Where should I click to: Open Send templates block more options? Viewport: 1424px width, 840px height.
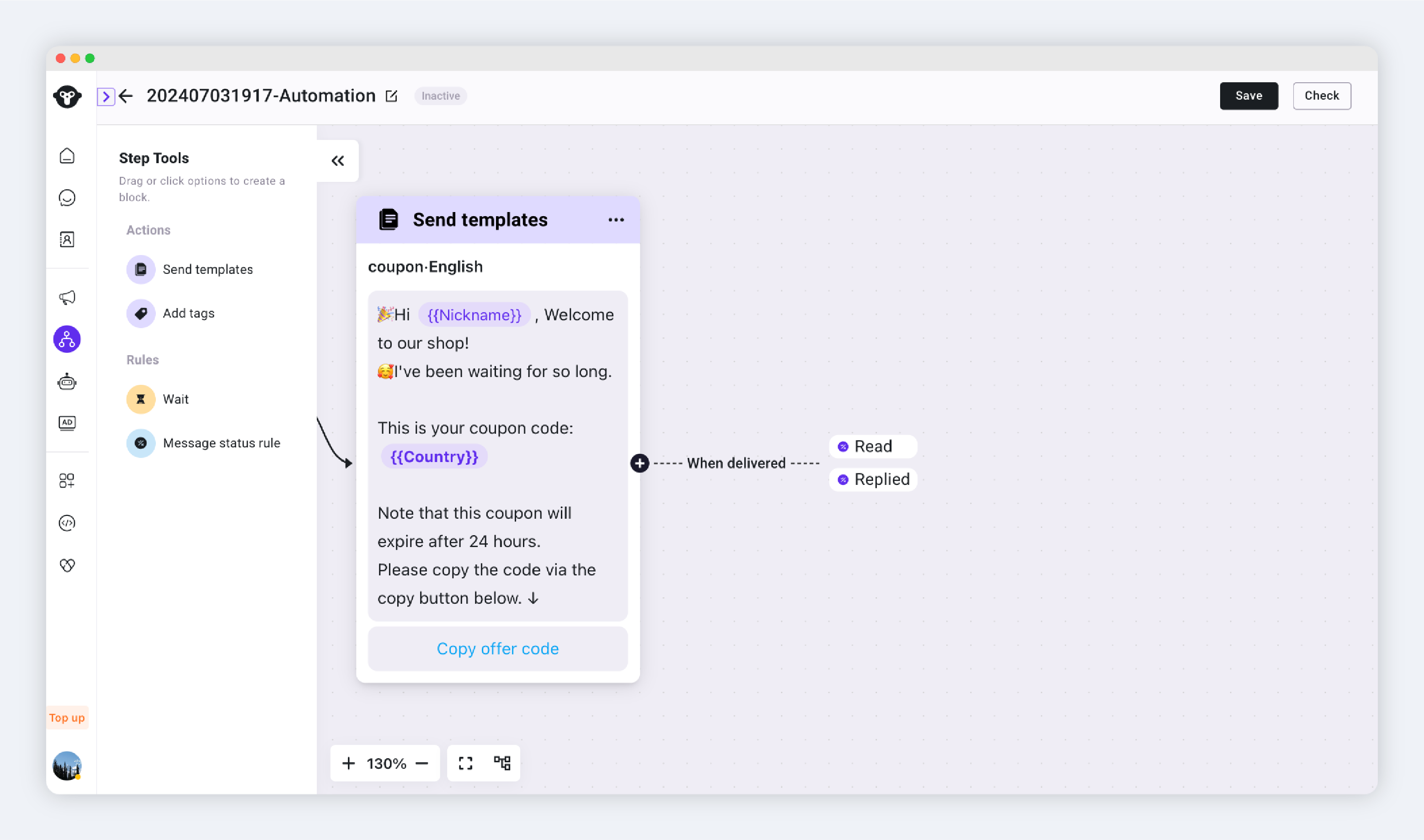(x=615, y=220)
